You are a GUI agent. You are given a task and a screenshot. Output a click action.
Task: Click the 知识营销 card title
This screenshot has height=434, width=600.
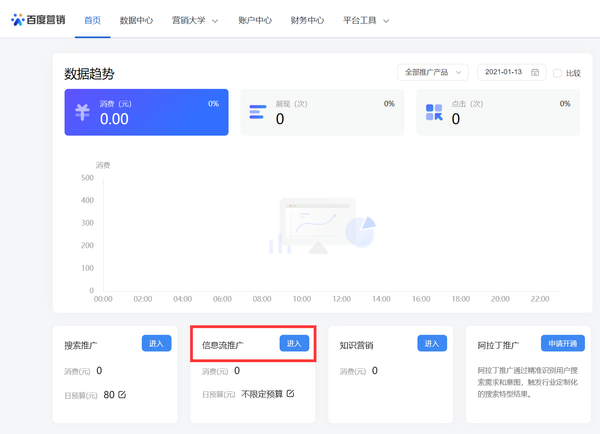pos(356,345)
